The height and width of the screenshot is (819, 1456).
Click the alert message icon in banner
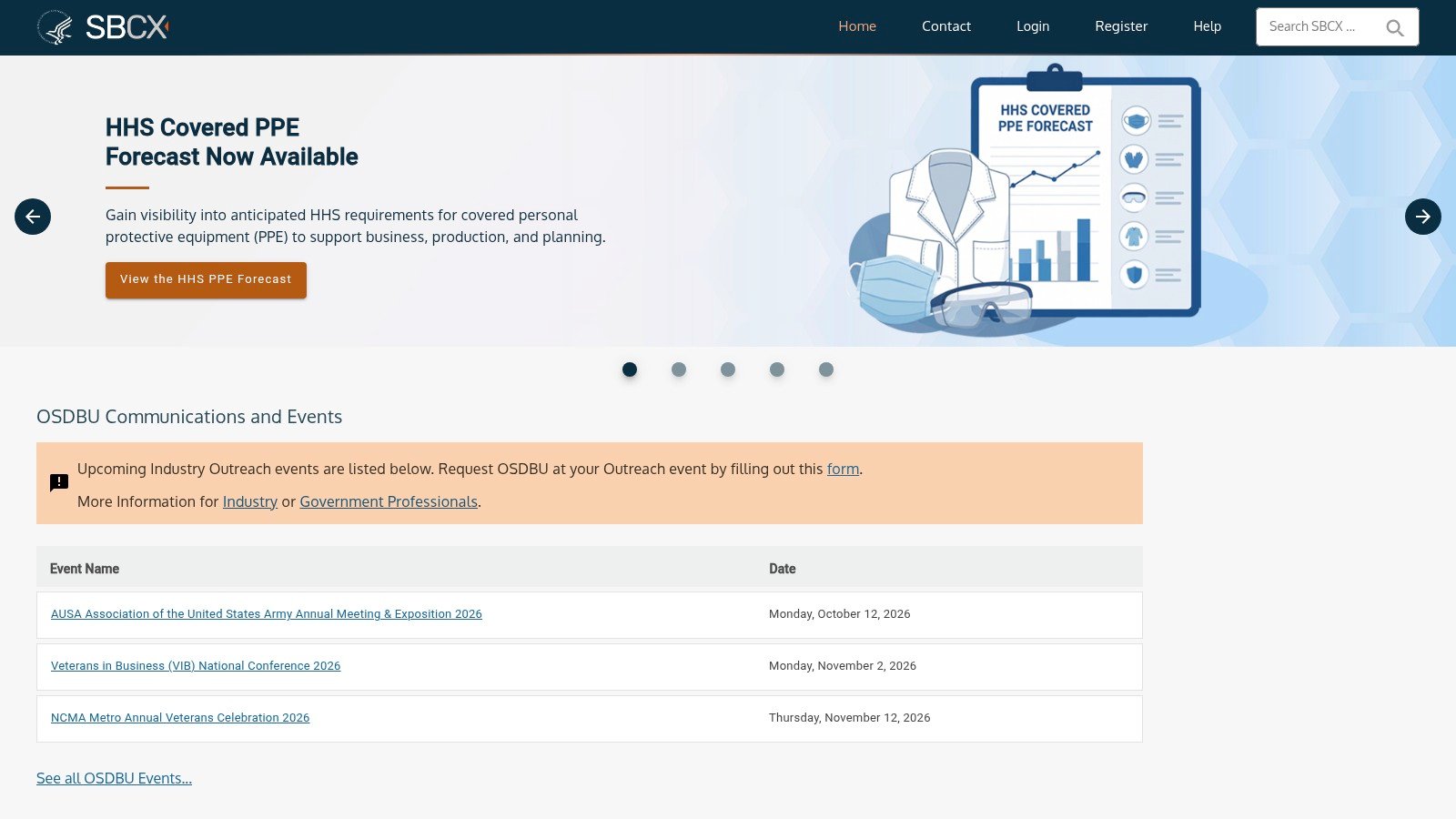pos(59,482)
